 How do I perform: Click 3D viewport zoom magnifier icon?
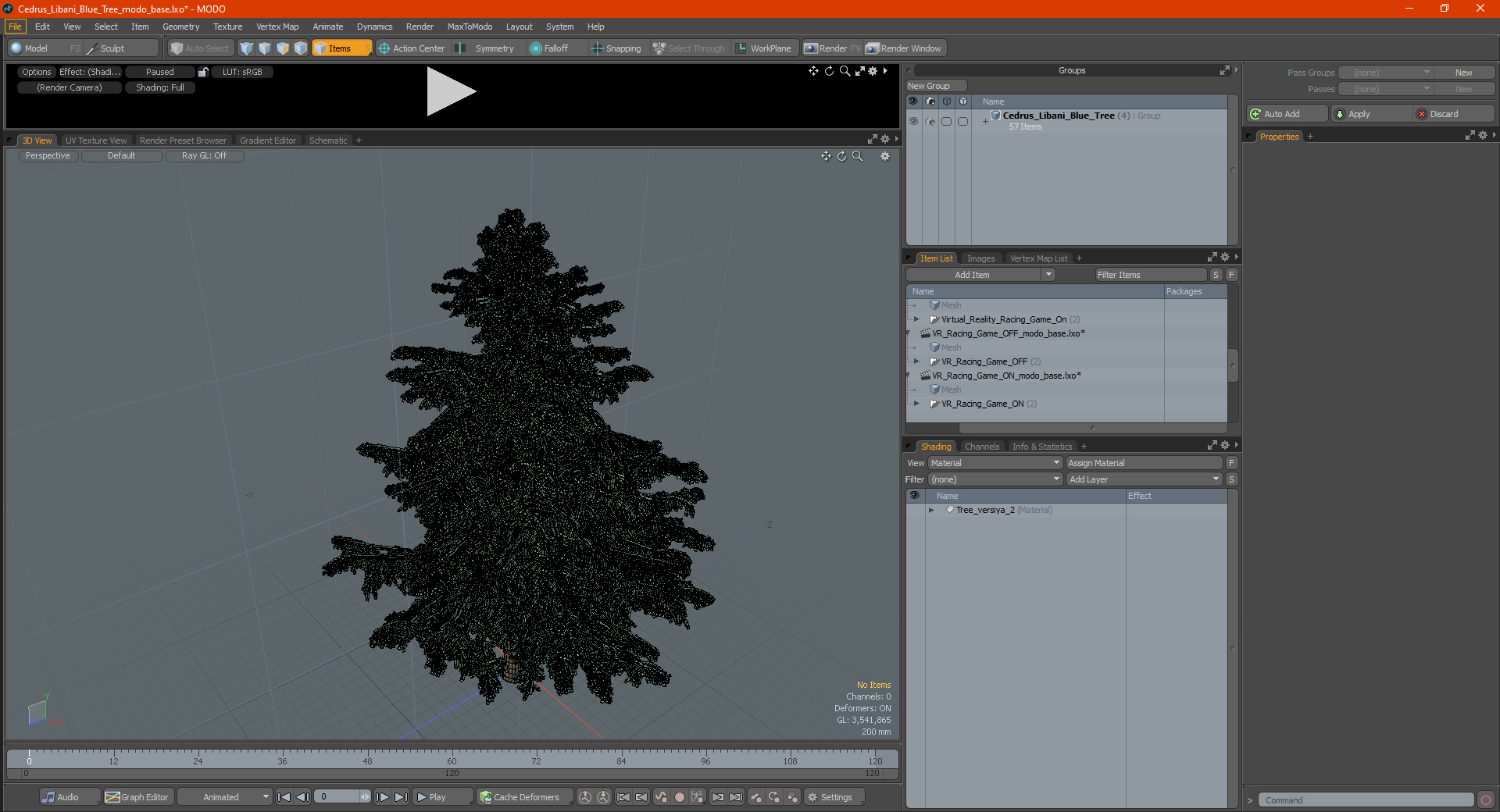(857, 156)
